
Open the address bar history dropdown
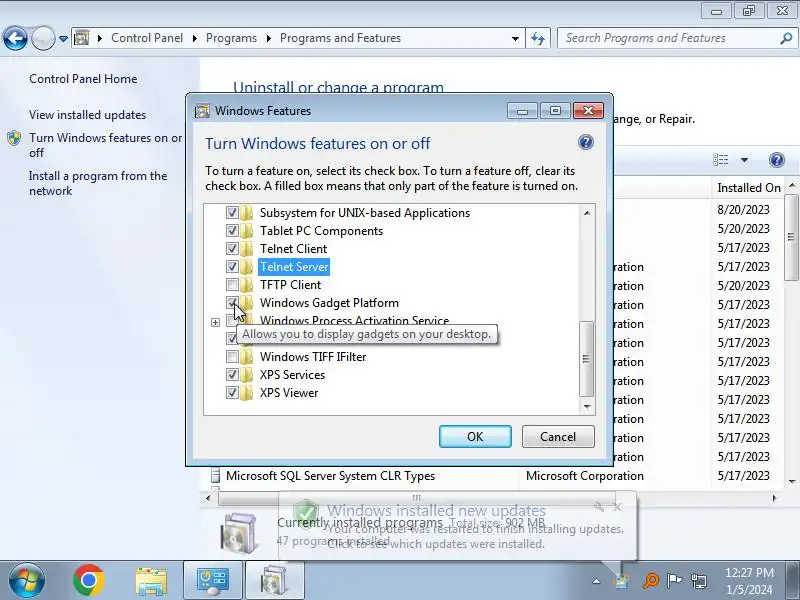tap(515, 39)
